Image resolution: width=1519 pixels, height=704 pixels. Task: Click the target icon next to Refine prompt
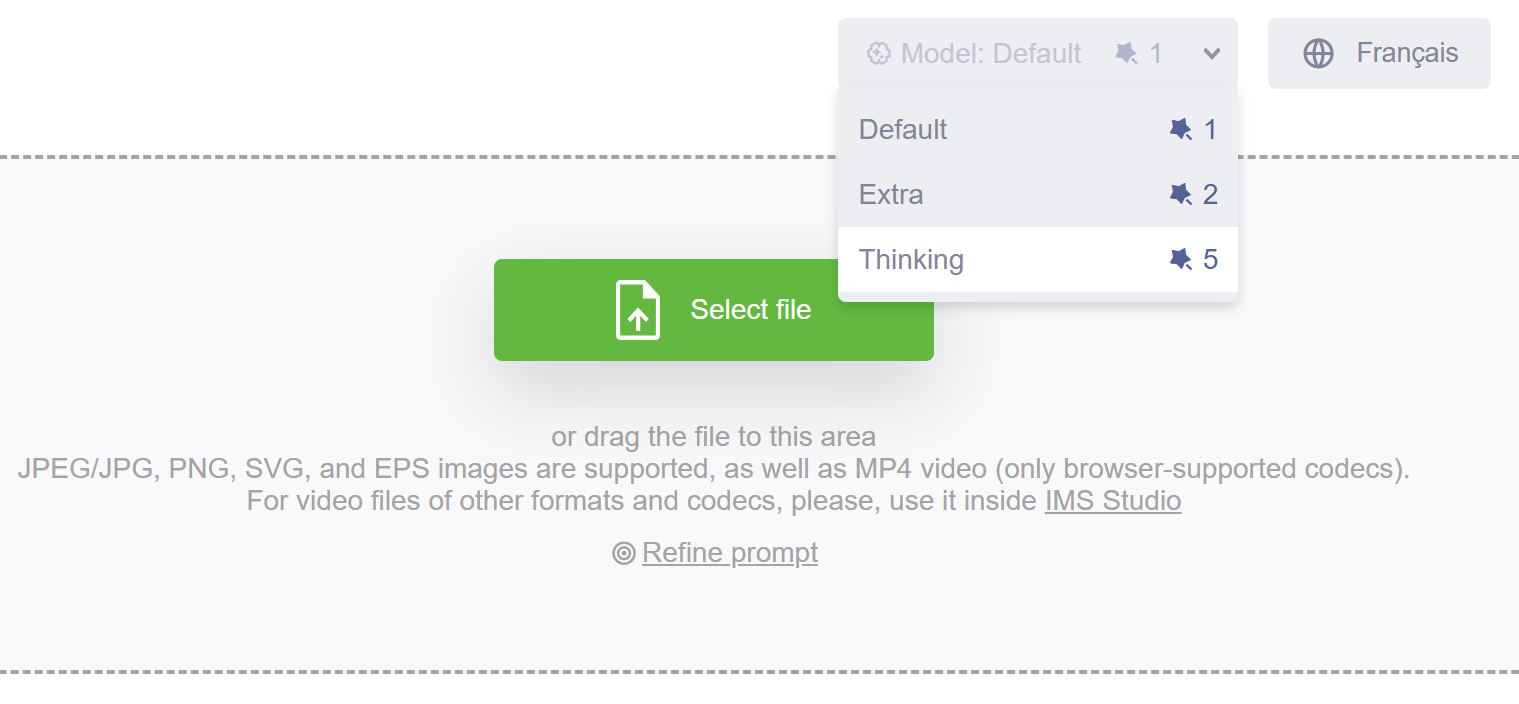pos(624,553)
